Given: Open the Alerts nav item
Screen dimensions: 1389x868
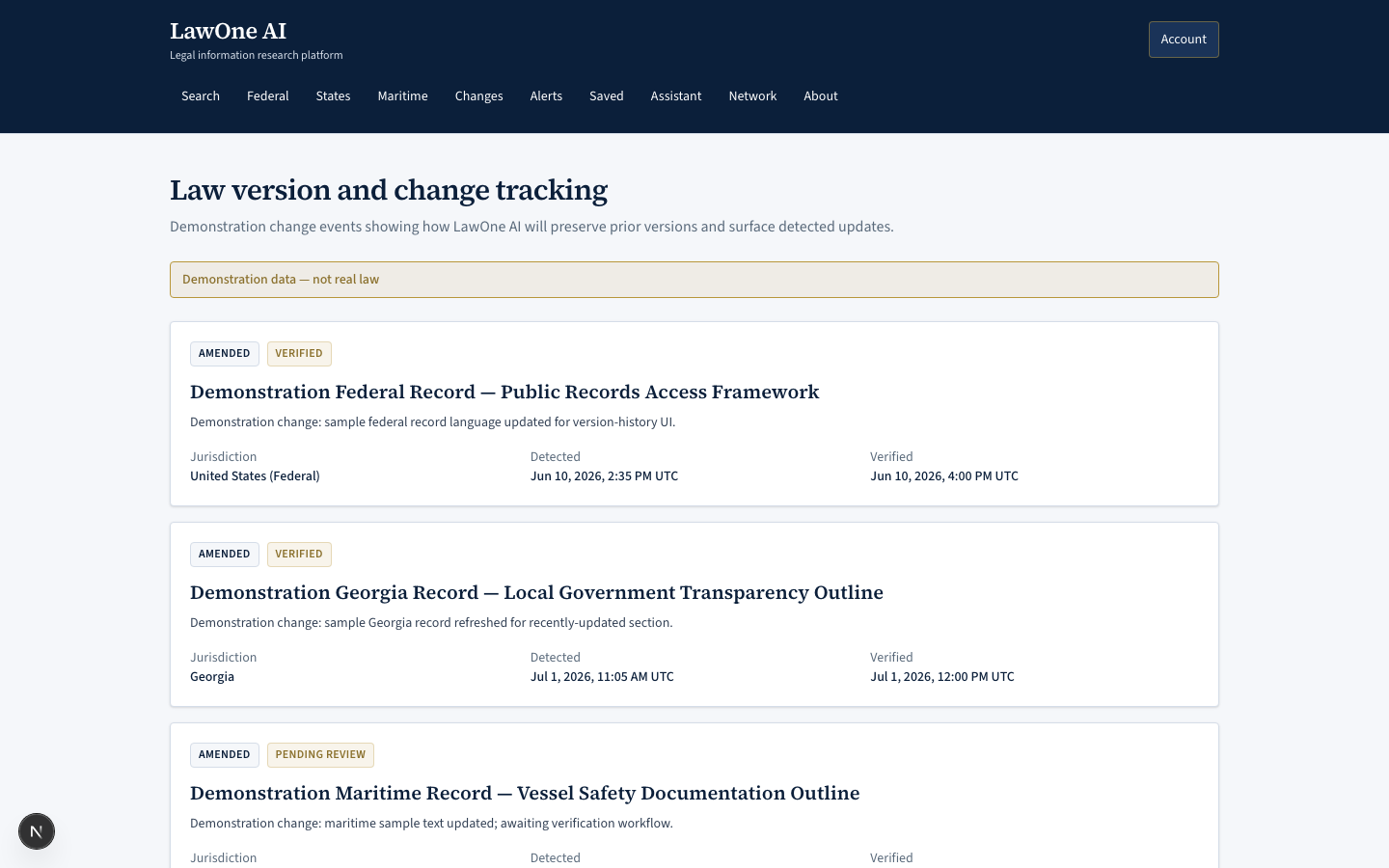Looking at the screenshot, I should [x=546, y=96].
